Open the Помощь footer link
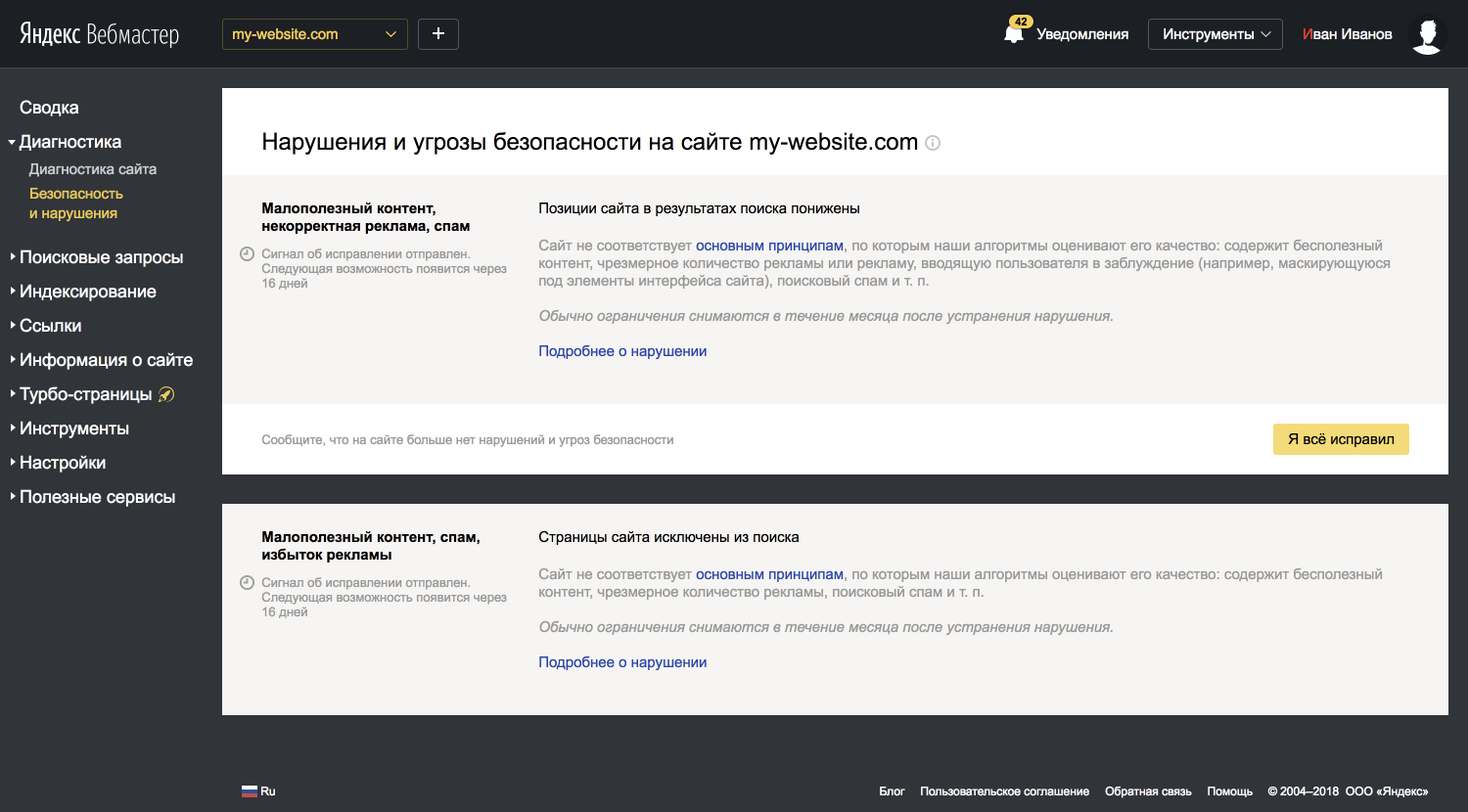Image resolution: width=1468 pixels, height=812 pixels. [1229, 791]
